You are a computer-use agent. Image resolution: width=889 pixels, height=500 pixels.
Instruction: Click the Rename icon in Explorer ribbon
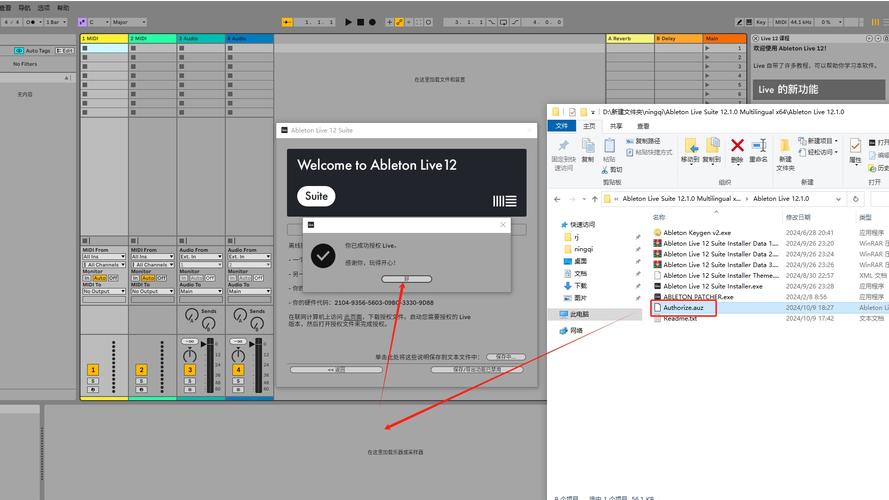[x=759, y=146]
